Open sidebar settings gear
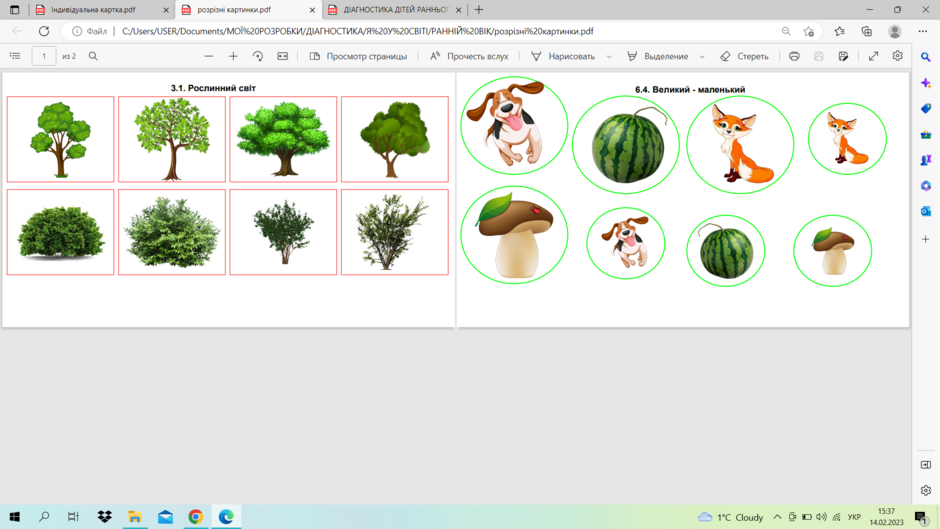 click(926, 491)
